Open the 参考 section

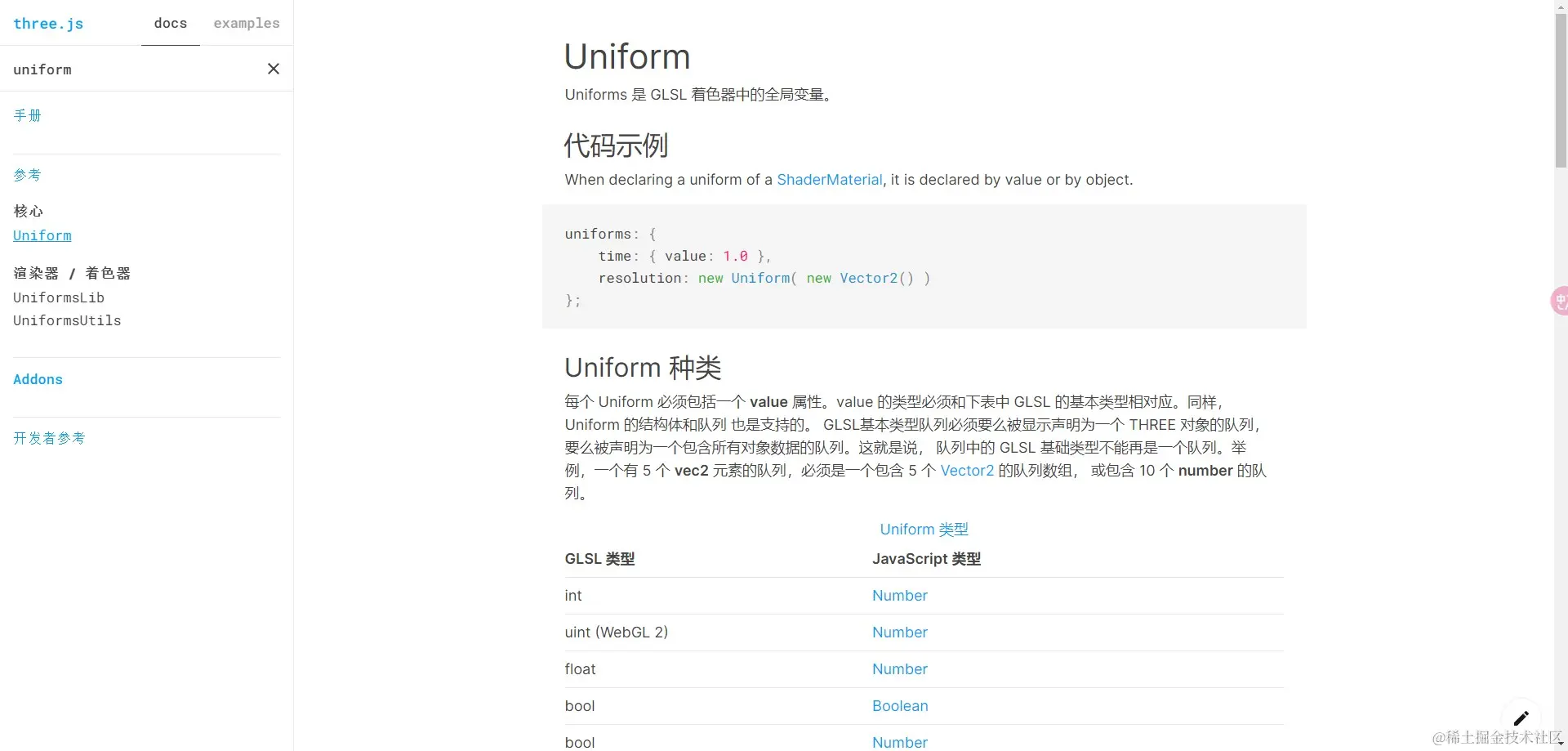[28, 175]
